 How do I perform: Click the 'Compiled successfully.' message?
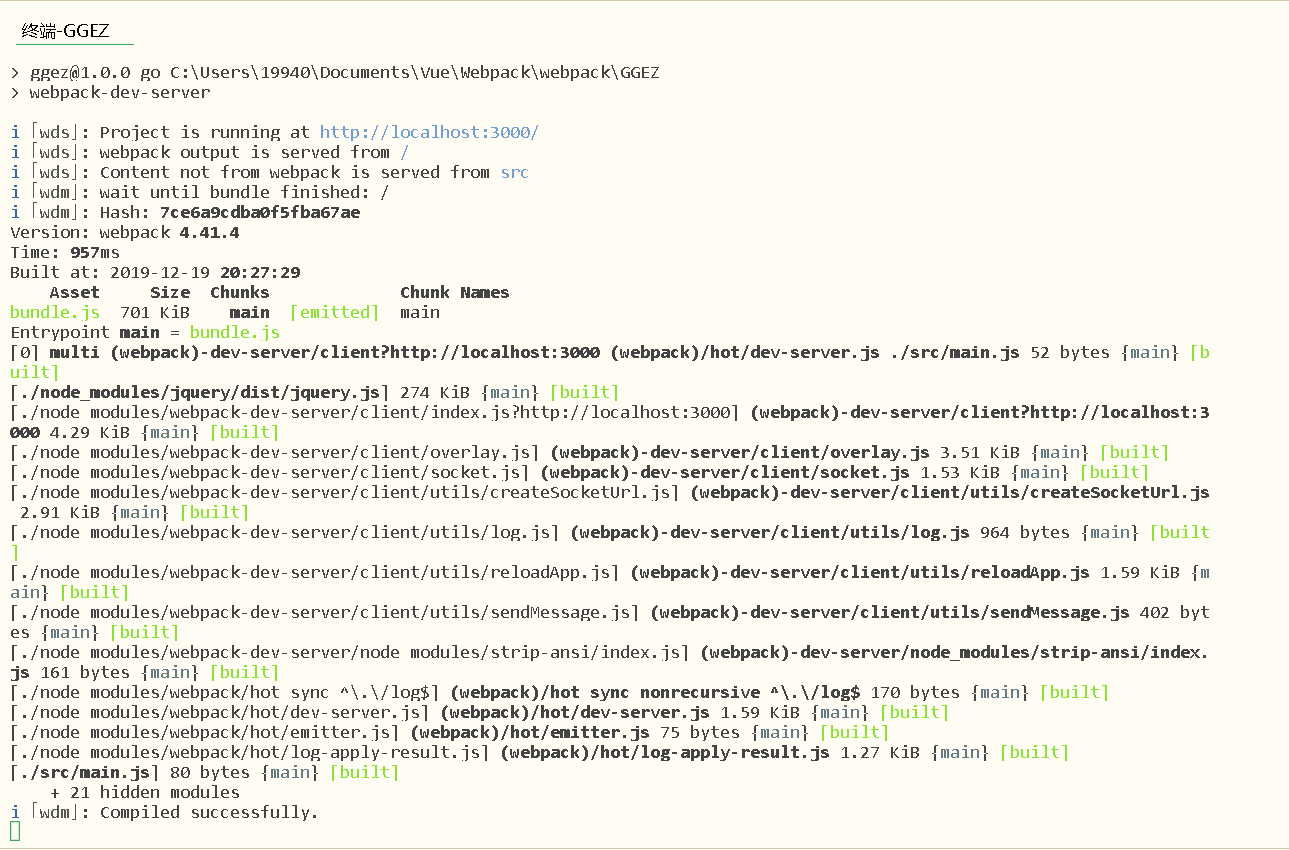click(x=209, y=812)
